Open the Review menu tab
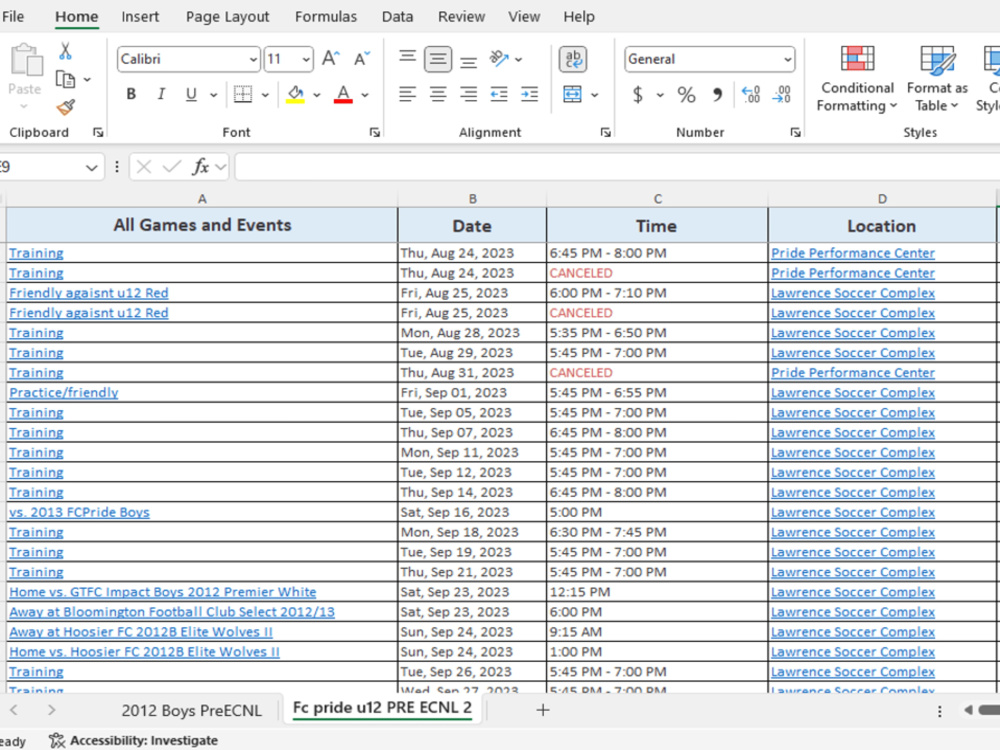Viewport: 1000px width, 750px height. [461, 16]
